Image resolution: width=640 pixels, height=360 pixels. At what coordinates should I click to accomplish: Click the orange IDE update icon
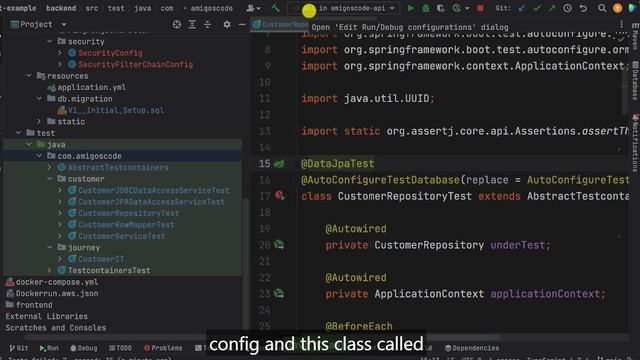(x=618, y=8)
